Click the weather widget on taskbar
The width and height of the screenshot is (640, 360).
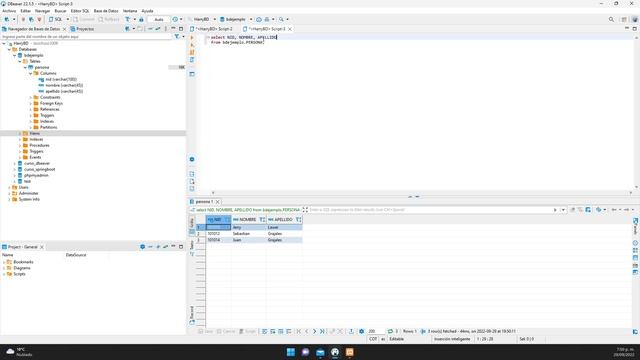[19, 352]
